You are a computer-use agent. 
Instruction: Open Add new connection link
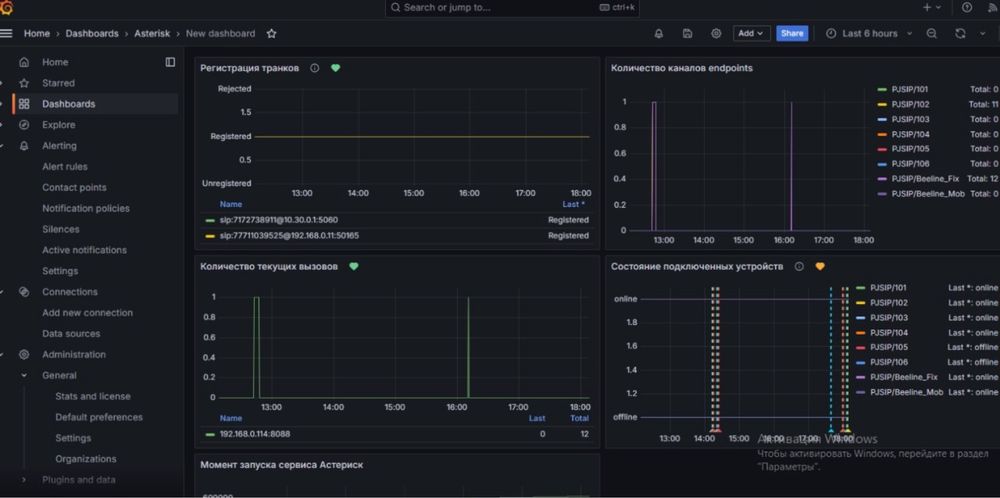(x=87, y=313)
